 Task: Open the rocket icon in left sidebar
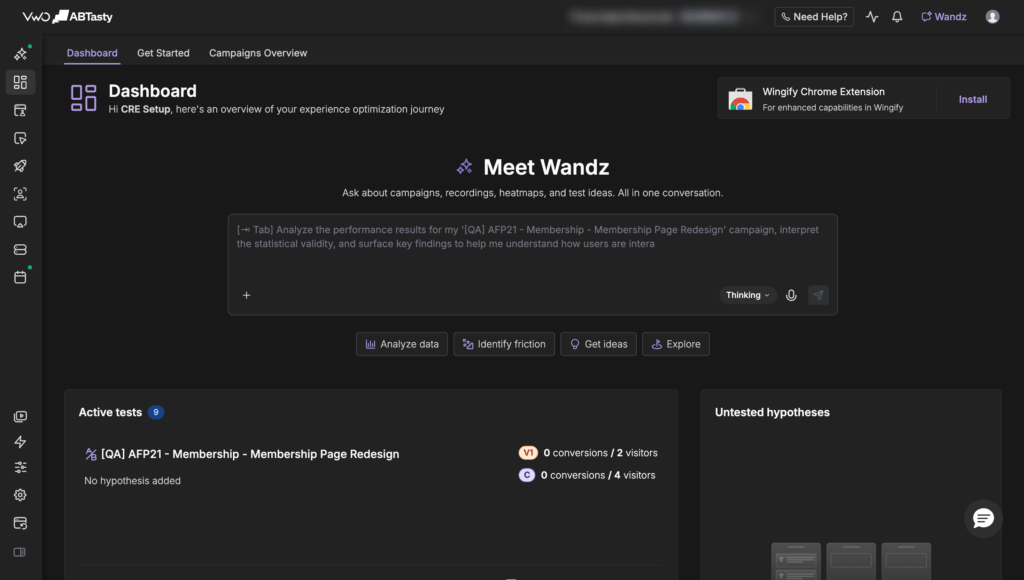[x=20, y=166]
